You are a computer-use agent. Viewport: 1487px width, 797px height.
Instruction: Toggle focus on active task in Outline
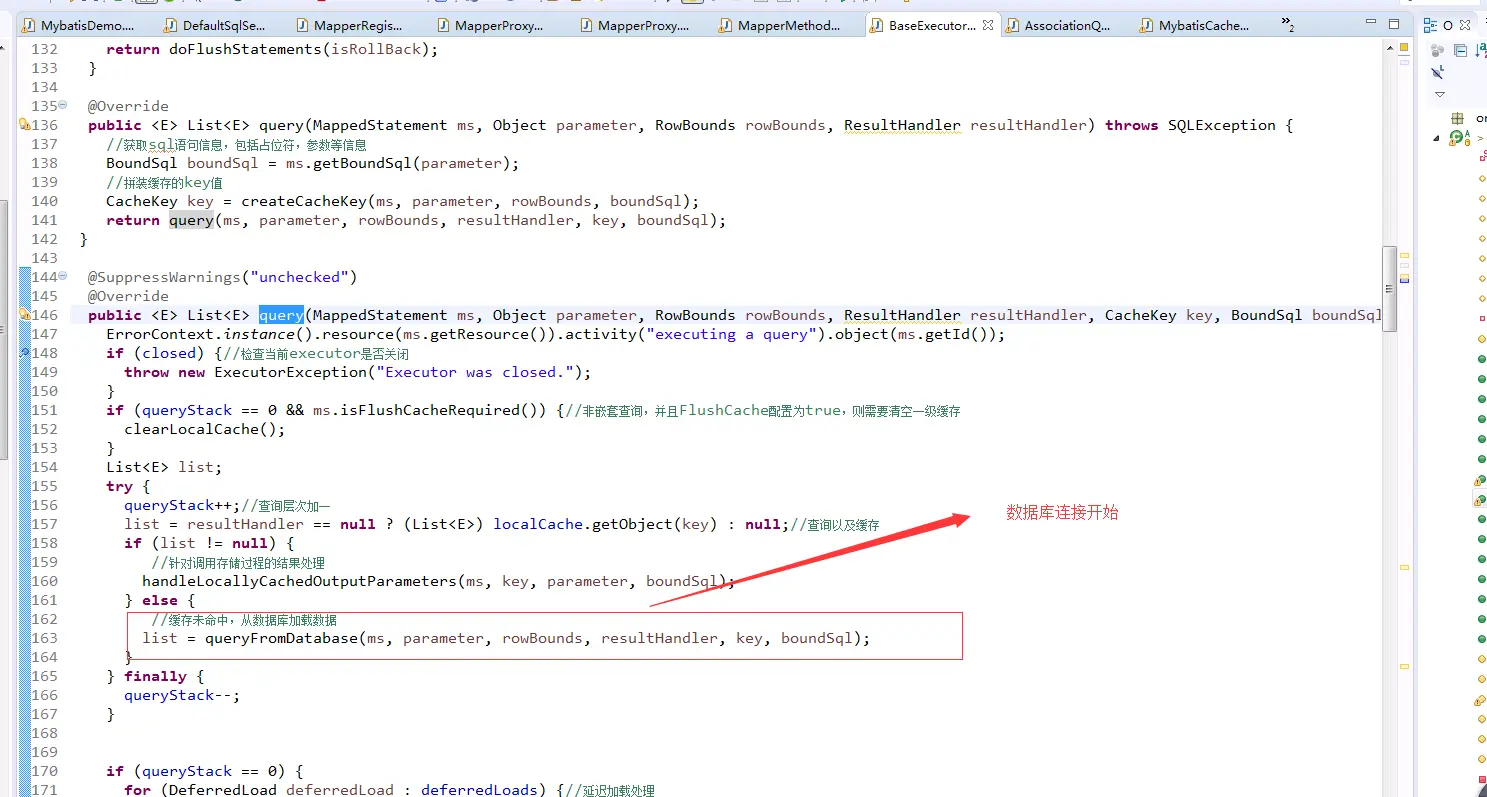tap(1438, 50)
